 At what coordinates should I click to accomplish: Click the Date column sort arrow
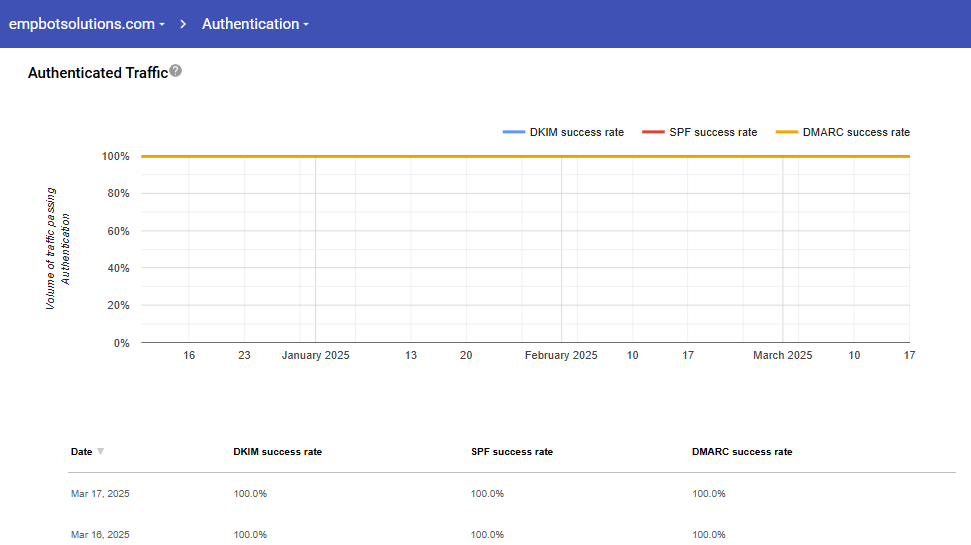(x=100, y=452)
